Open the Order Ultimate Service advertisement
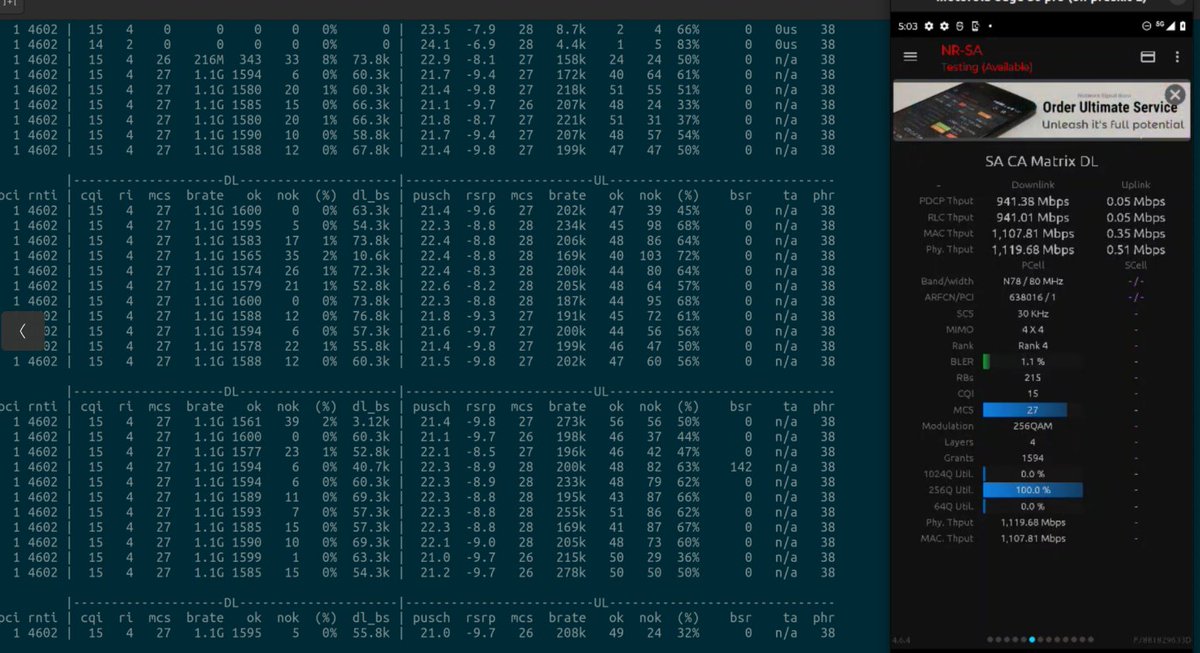Viewport: 1200px width, 653px height. (1039, 111)
